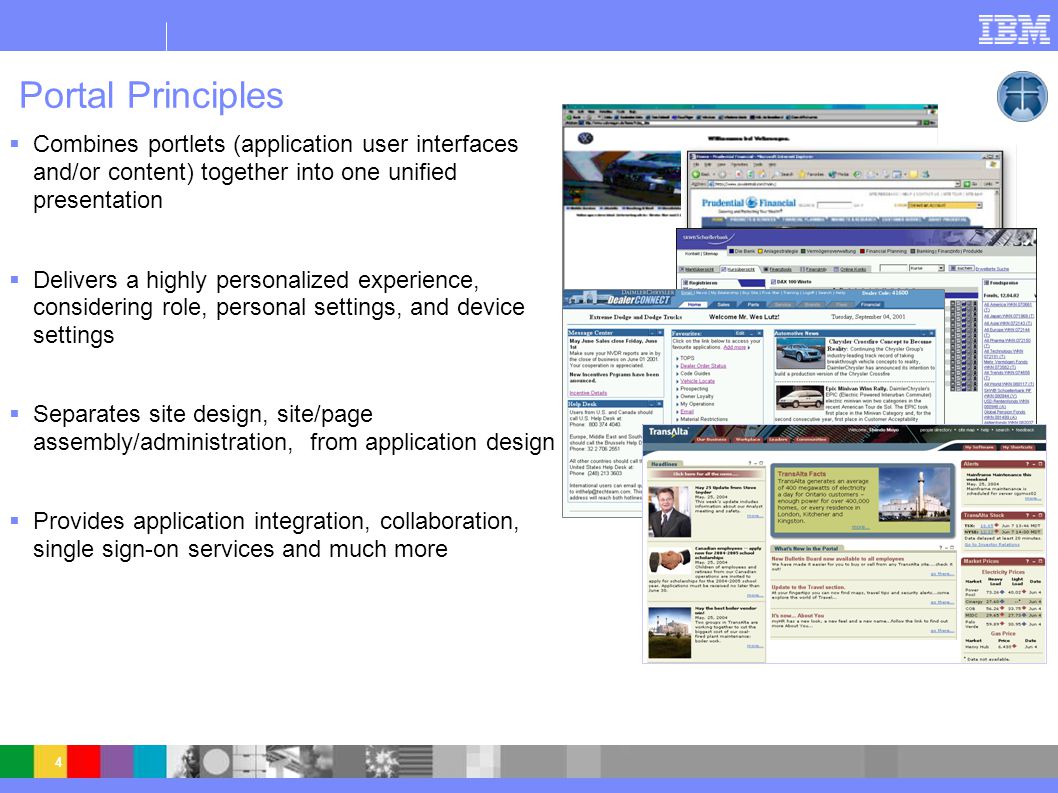Open the Email link in Favourites list

click(x=687, y=412)
